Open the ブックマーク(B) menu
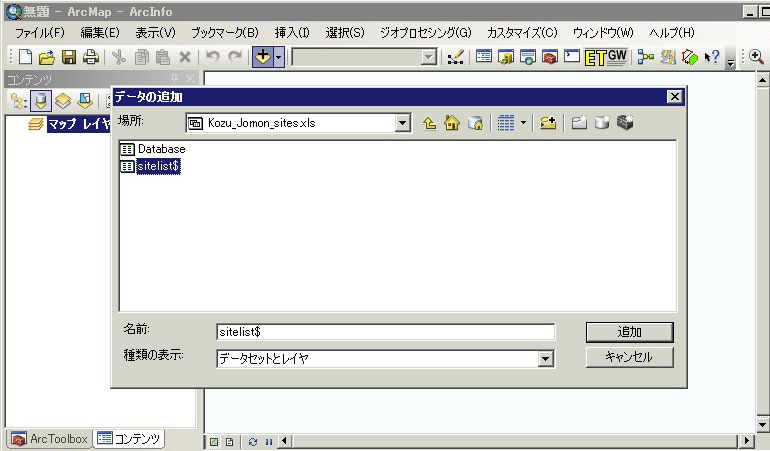The image size is (770, 451). tap(225, 32)
